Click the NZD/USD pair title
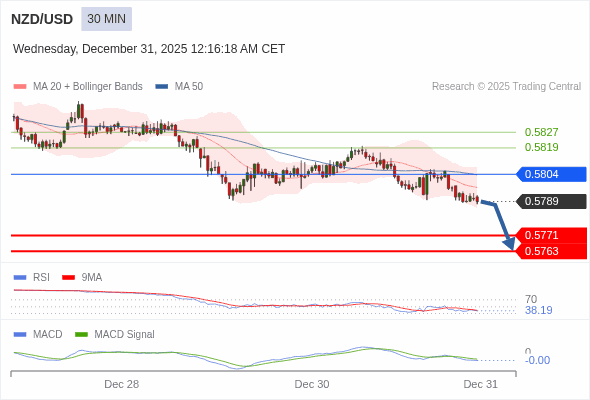The image size is (590, 400). (42, 19)
